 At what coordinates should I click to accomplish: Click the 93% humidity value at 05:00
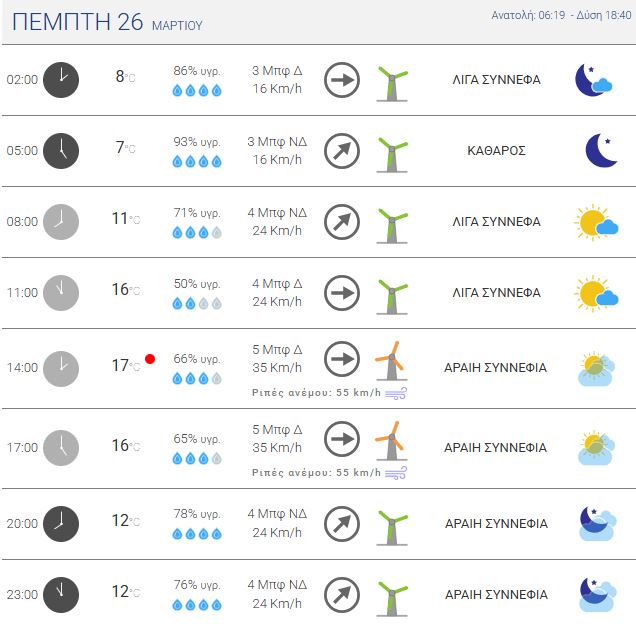pyautogui.click(x=197, y=142)
